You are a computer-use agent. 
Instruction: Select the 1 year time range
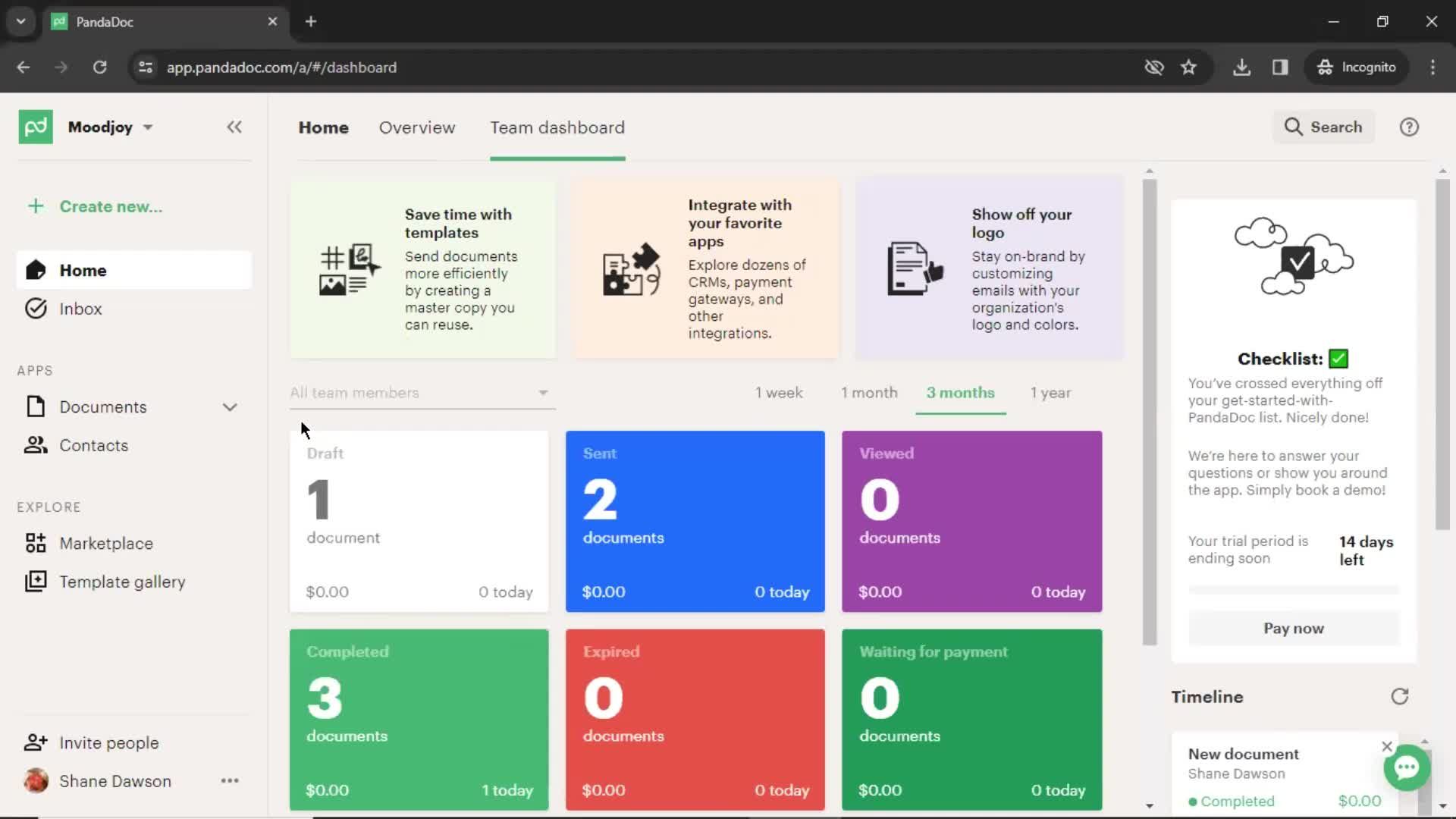1050,393
